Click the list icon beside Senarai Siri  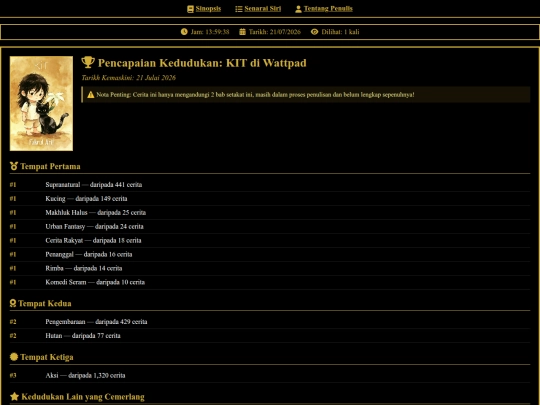(x=239, y=9)
